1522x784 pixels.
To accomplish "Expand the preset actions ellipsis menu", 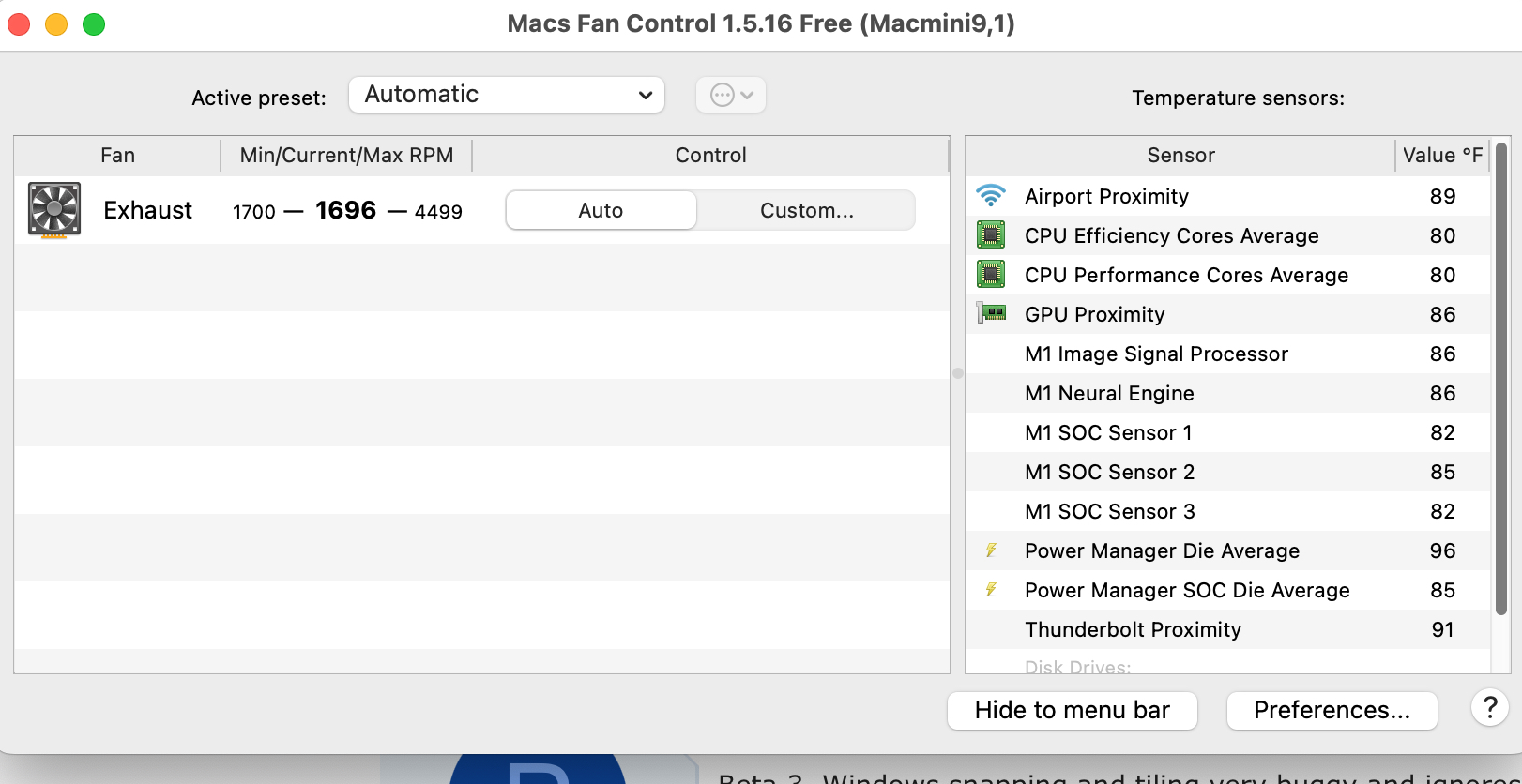I will (731, 95).
